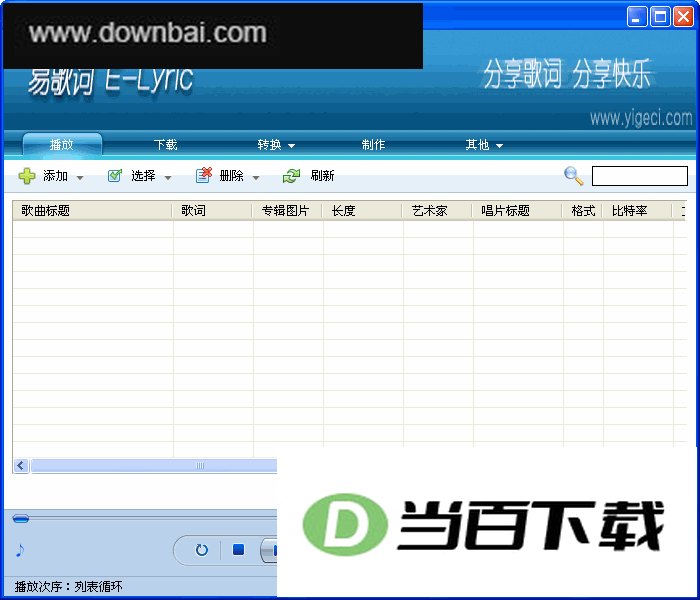Sort by 歌曲标题 column header

tap(92, 210)
